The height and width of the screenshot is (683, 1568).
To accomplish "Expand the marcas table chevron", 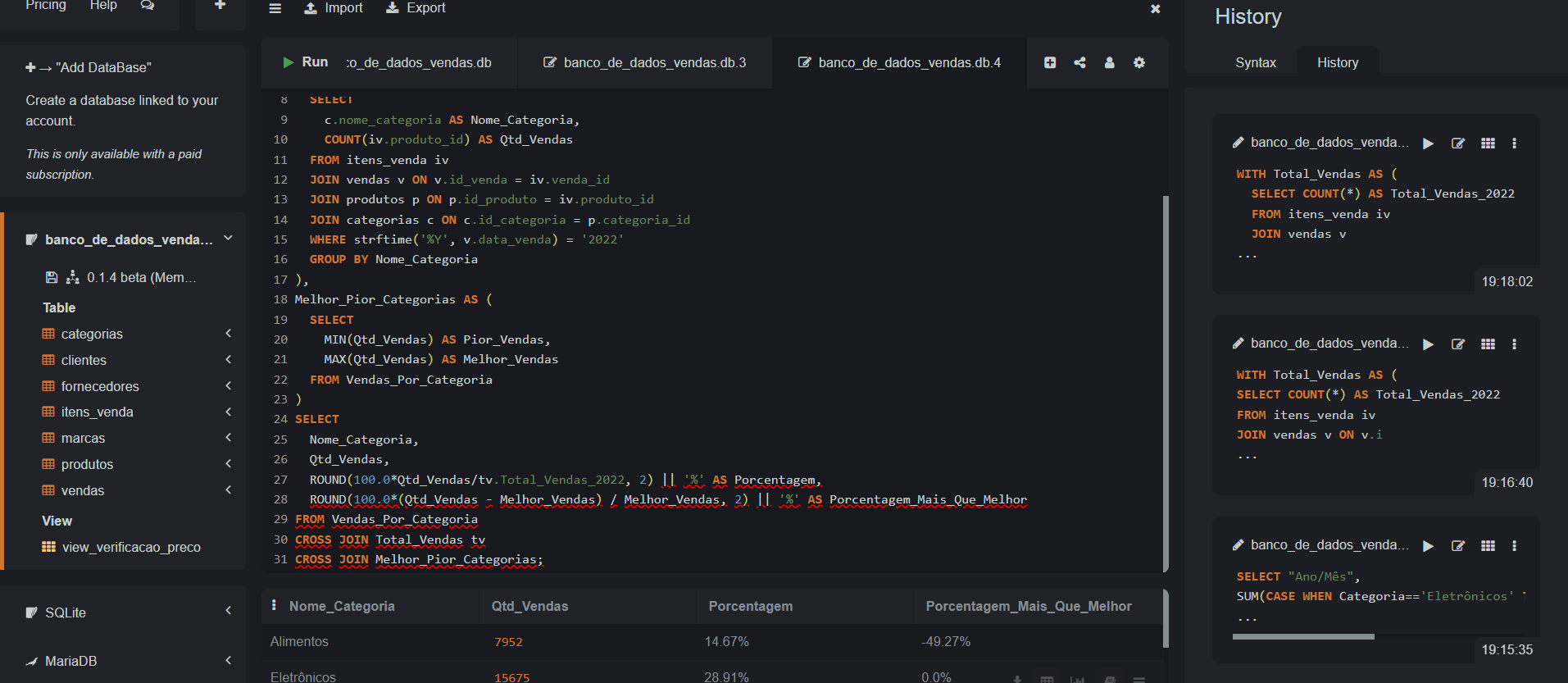I will pyautogui.click(x=229, y=437).
